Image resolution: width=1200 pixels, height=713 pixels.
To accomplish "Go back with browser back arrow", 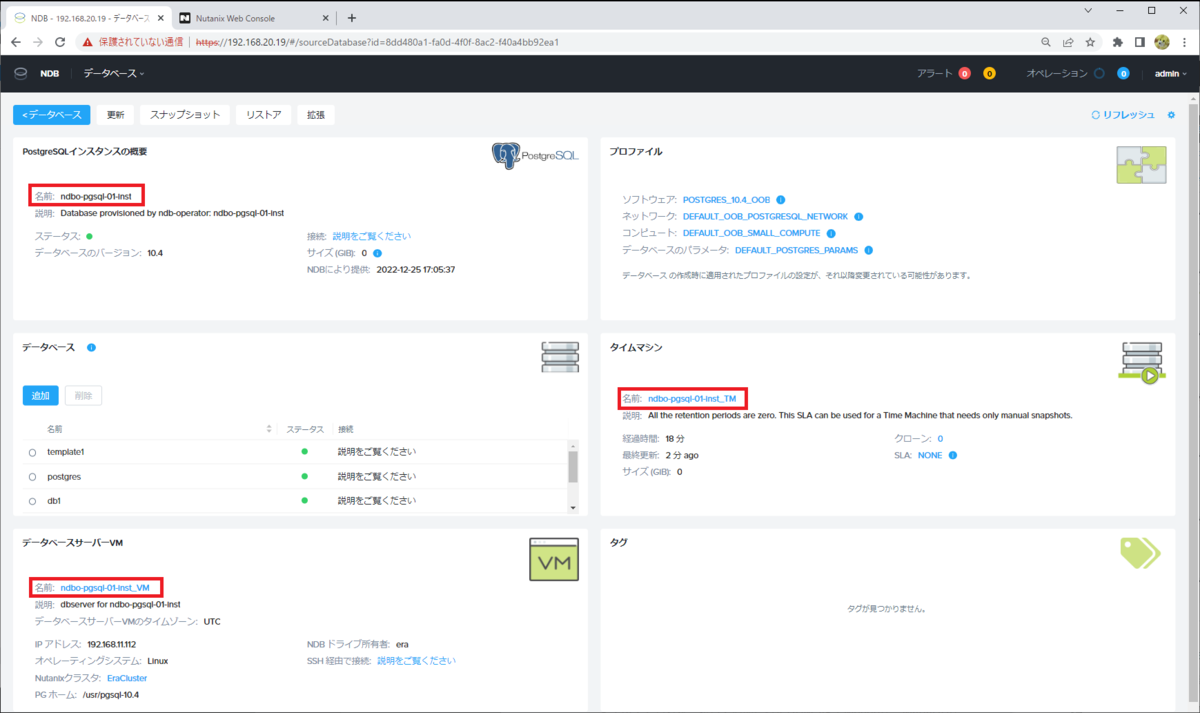I will point(15,42).
